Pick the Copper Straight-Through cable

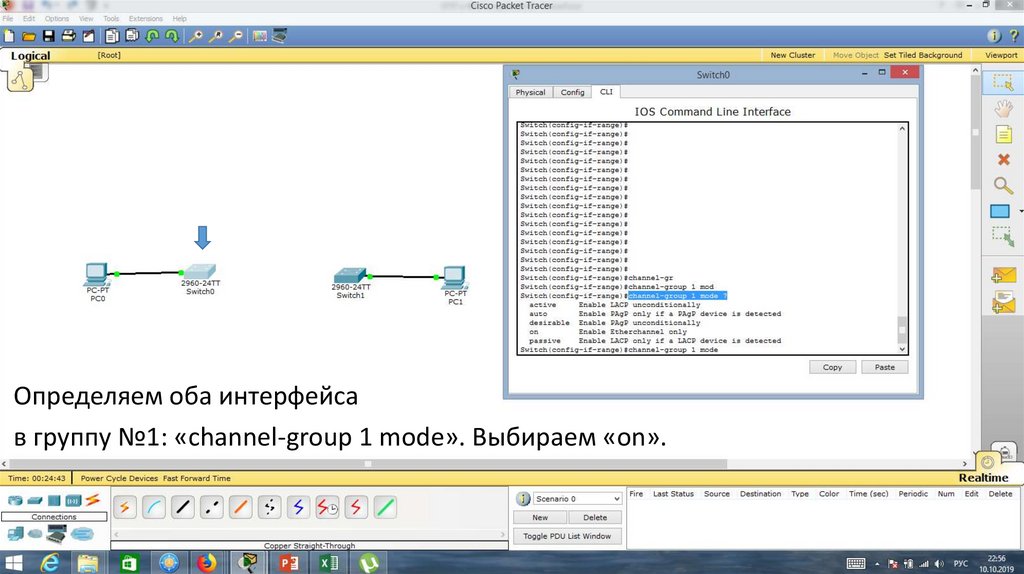183,507
